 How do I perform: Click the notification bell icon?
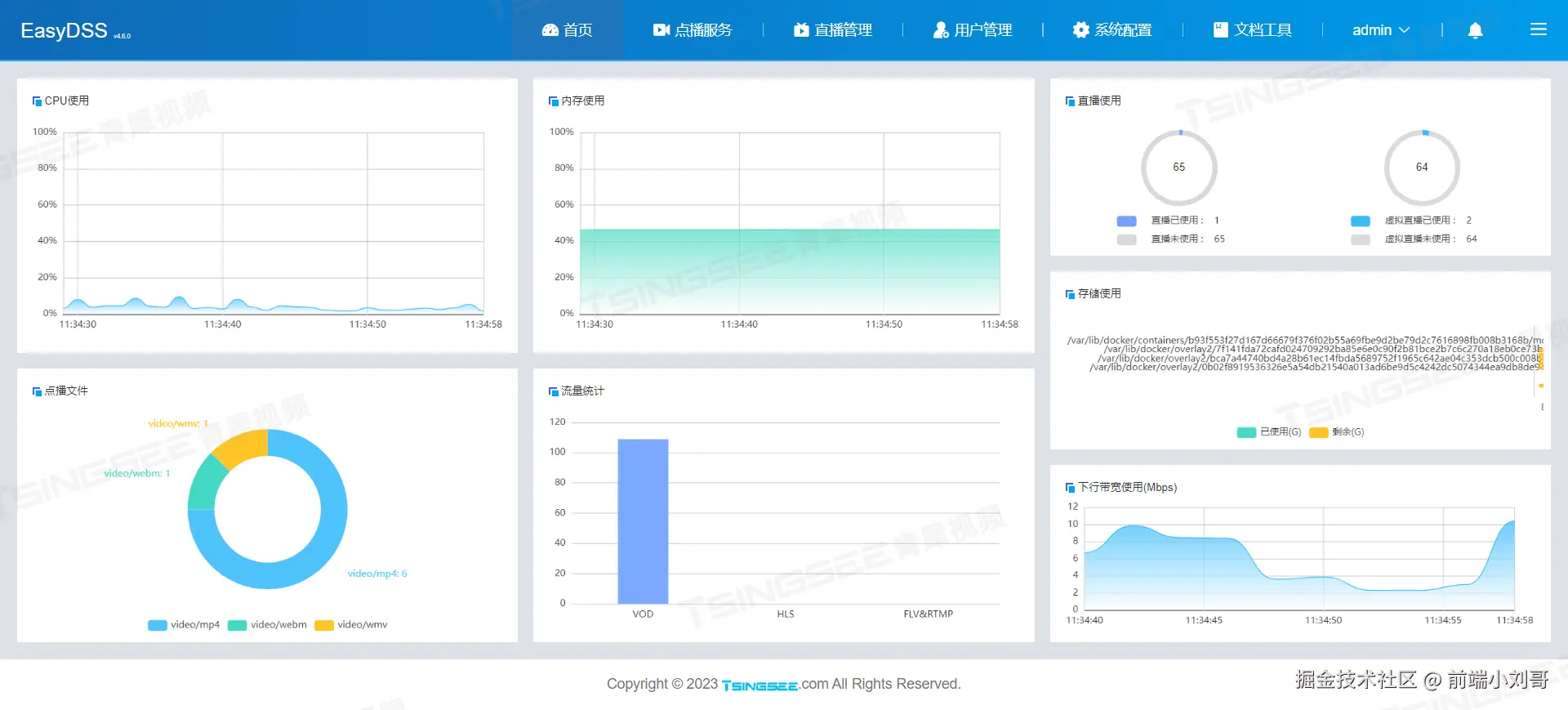[1475, 30]
